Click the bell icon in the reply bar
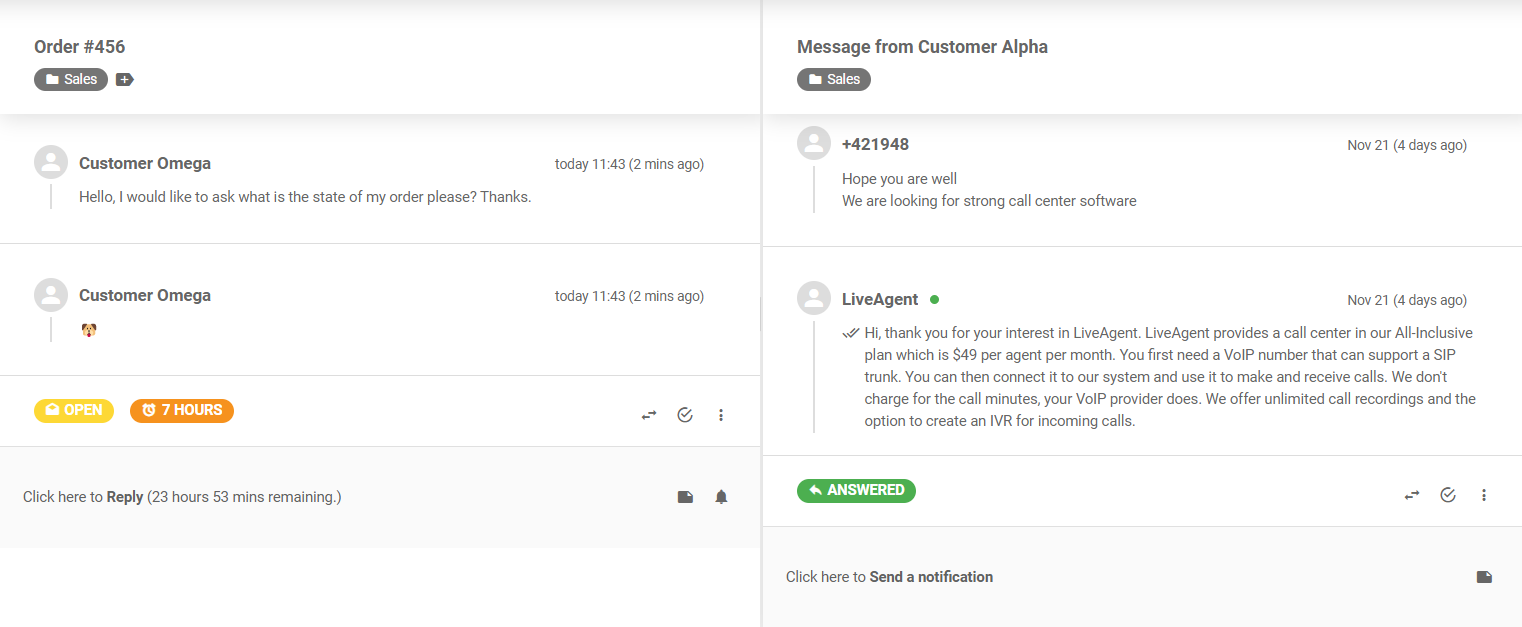This screenshot has width=1522, height=627. pyautogui.click(x=721, y=497)
